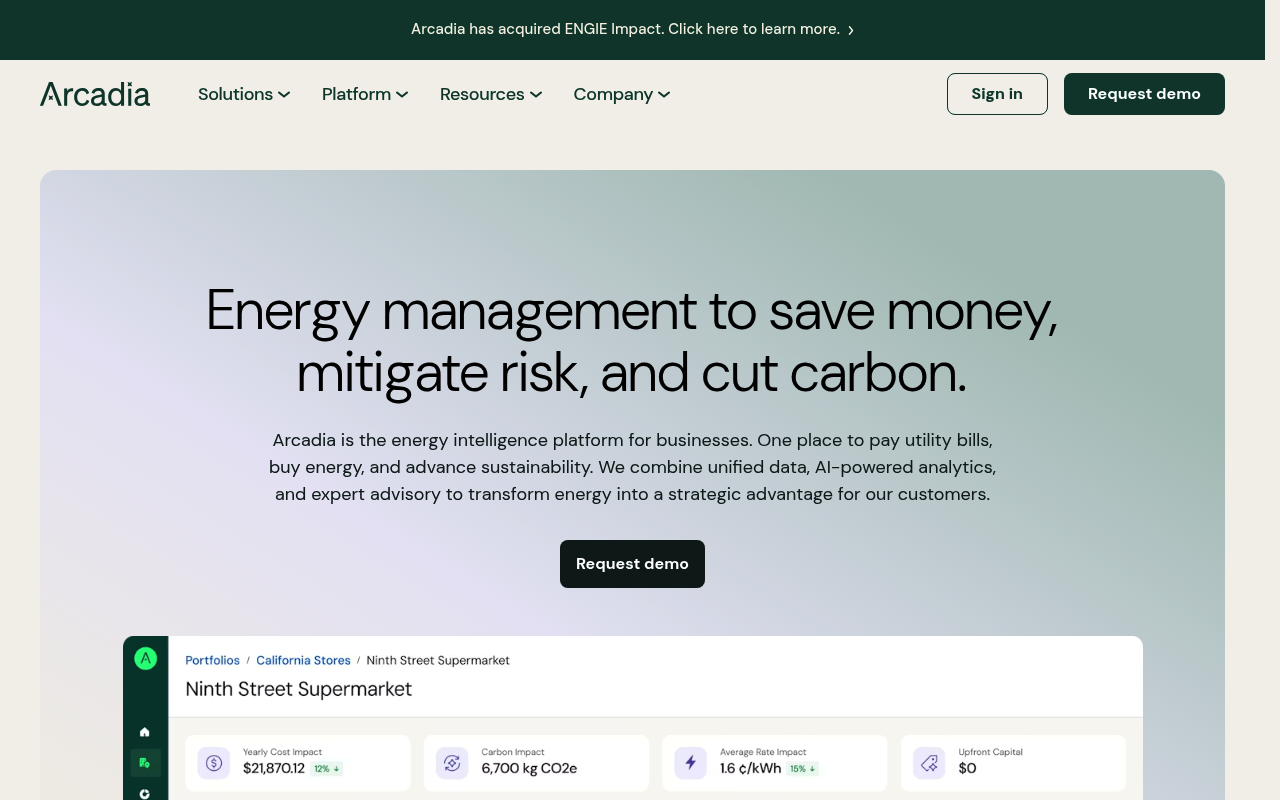This screenshot has width=1280, height=800.
Task: Click the tag icon on Upfront Capital card
Action: (929, 764)
